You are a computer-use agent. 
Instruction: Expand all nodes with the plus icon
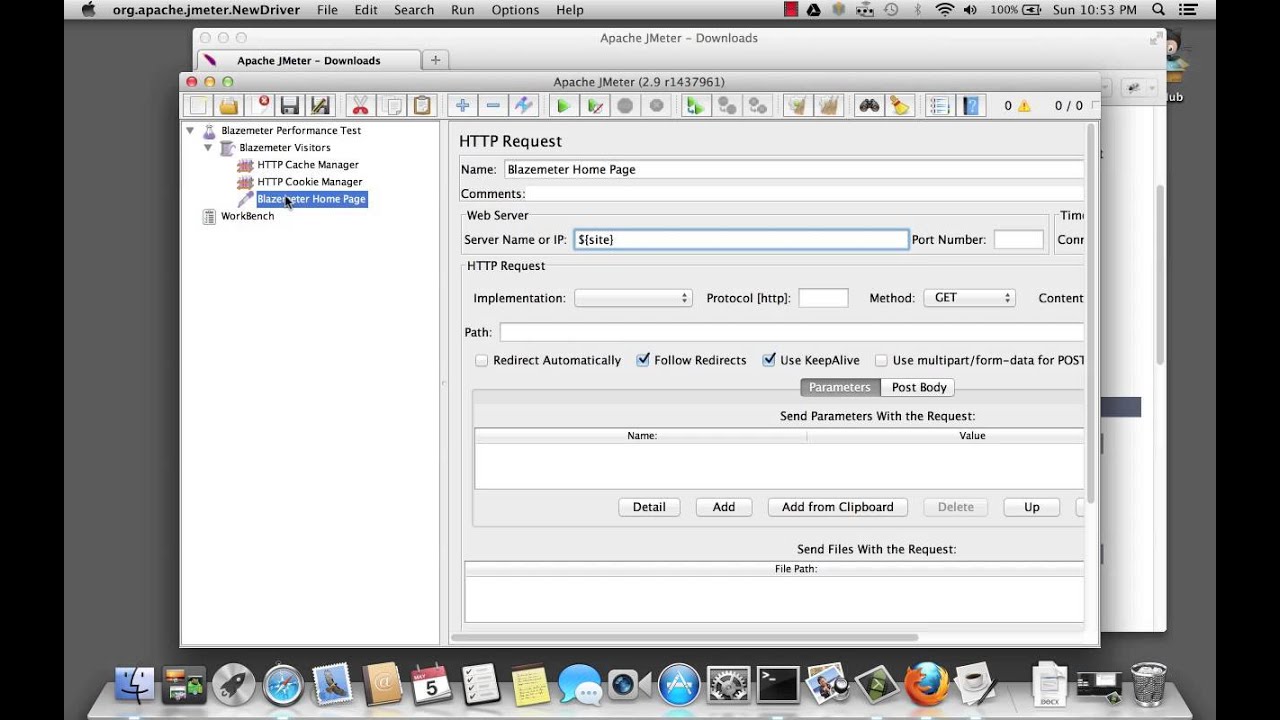(x=462, y=105)
